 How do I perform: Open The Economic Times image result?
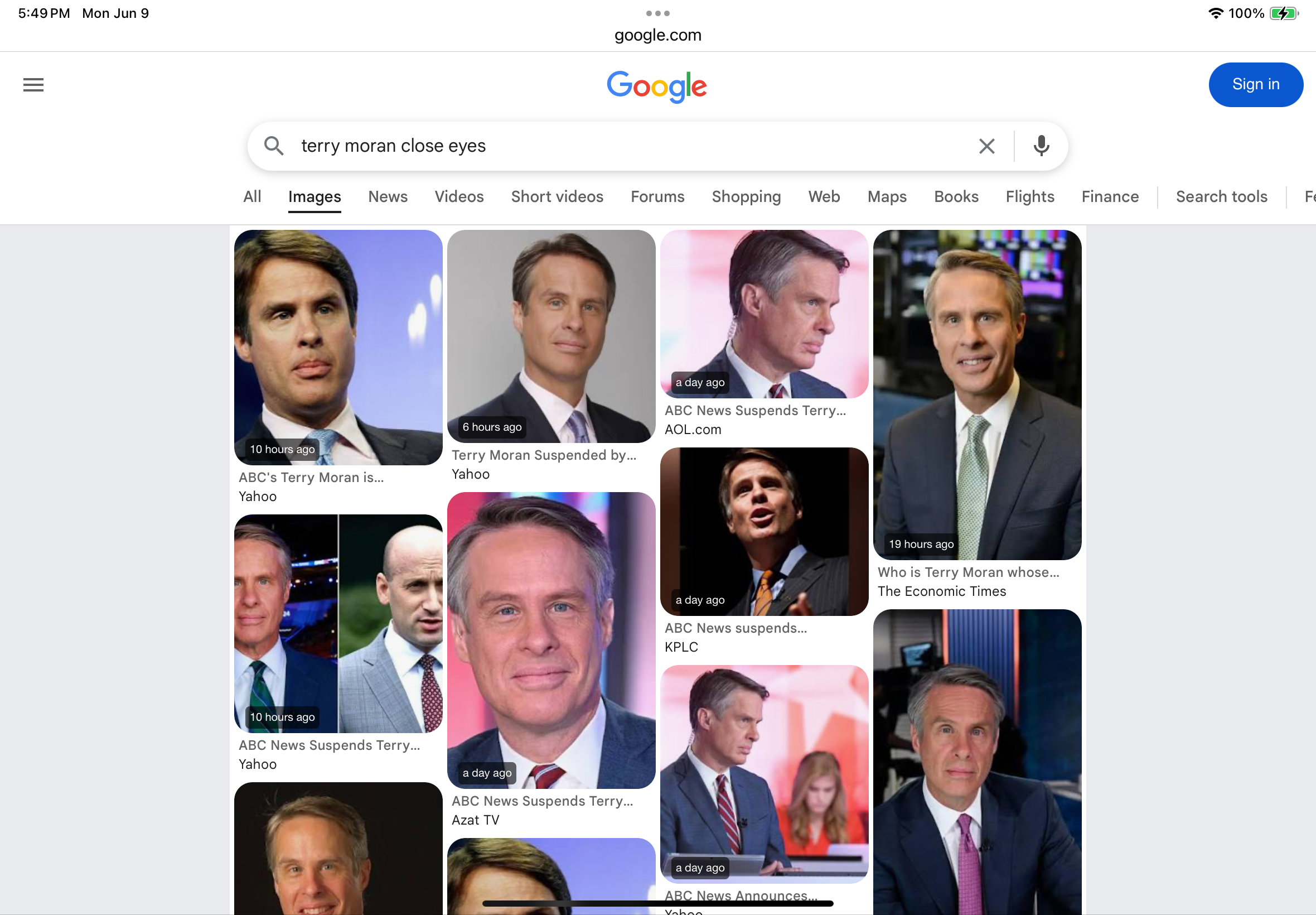[977, 395]
